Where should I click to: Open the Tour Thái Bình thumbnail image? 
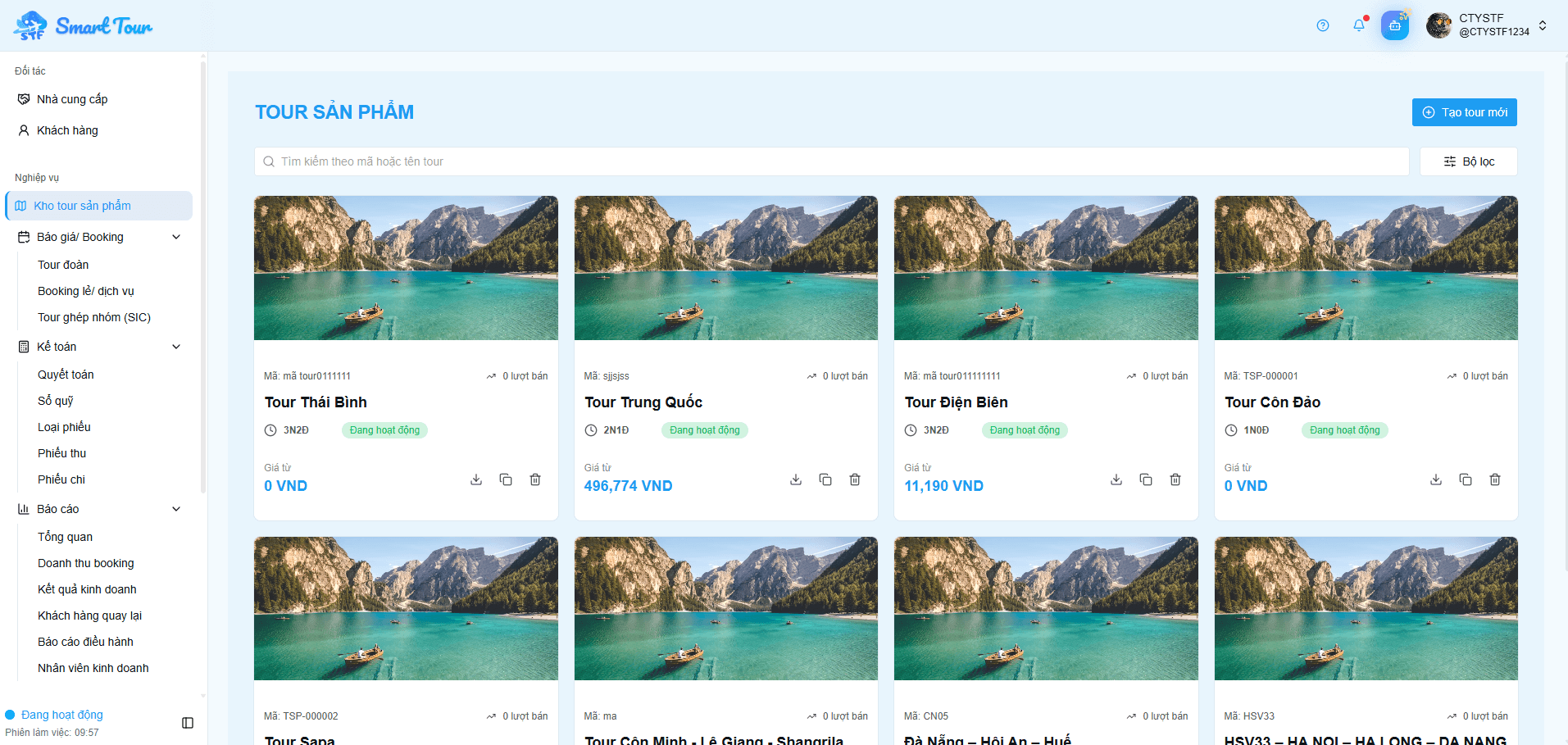click(x=406, y=268)
